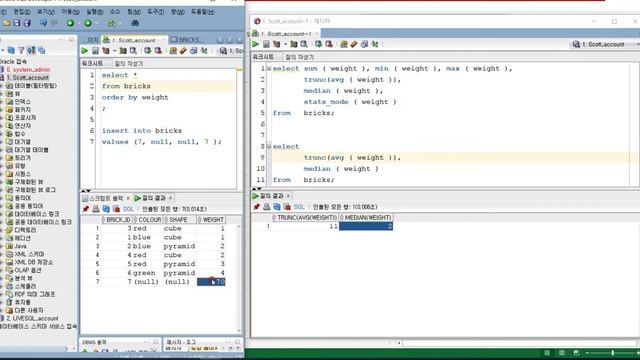This screenshot has height=360, width=640.
Task: Click Run Statement in floating Scott_account-1 window
Action: click(256, 44)
